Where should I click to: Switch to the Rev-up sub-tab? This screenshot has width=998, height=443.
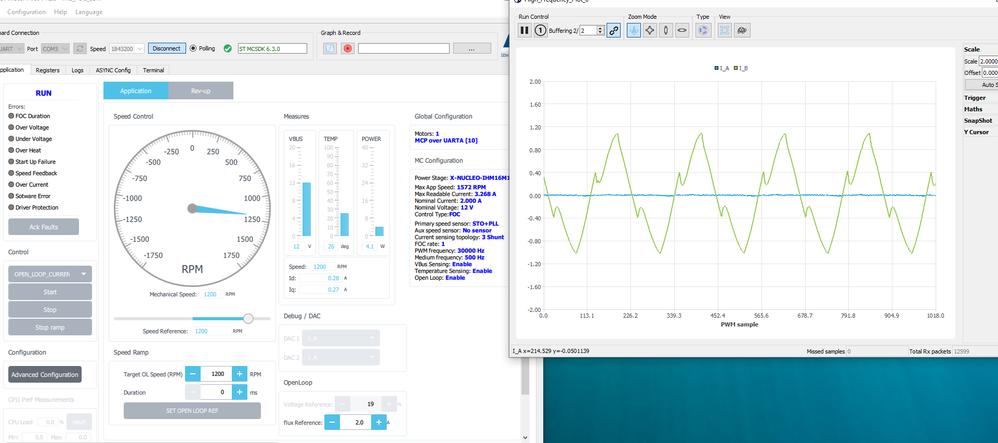coord(200,91)
